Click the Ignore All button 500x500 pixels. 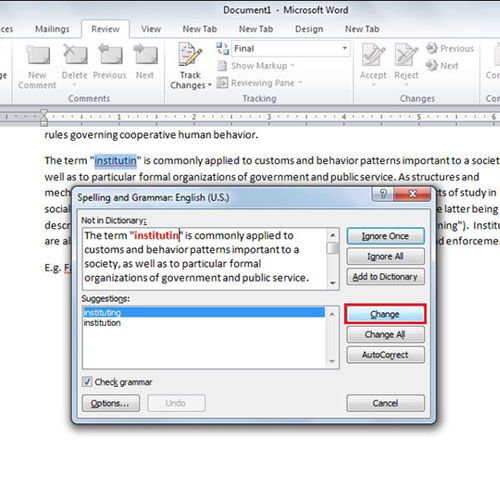(385, 256)
